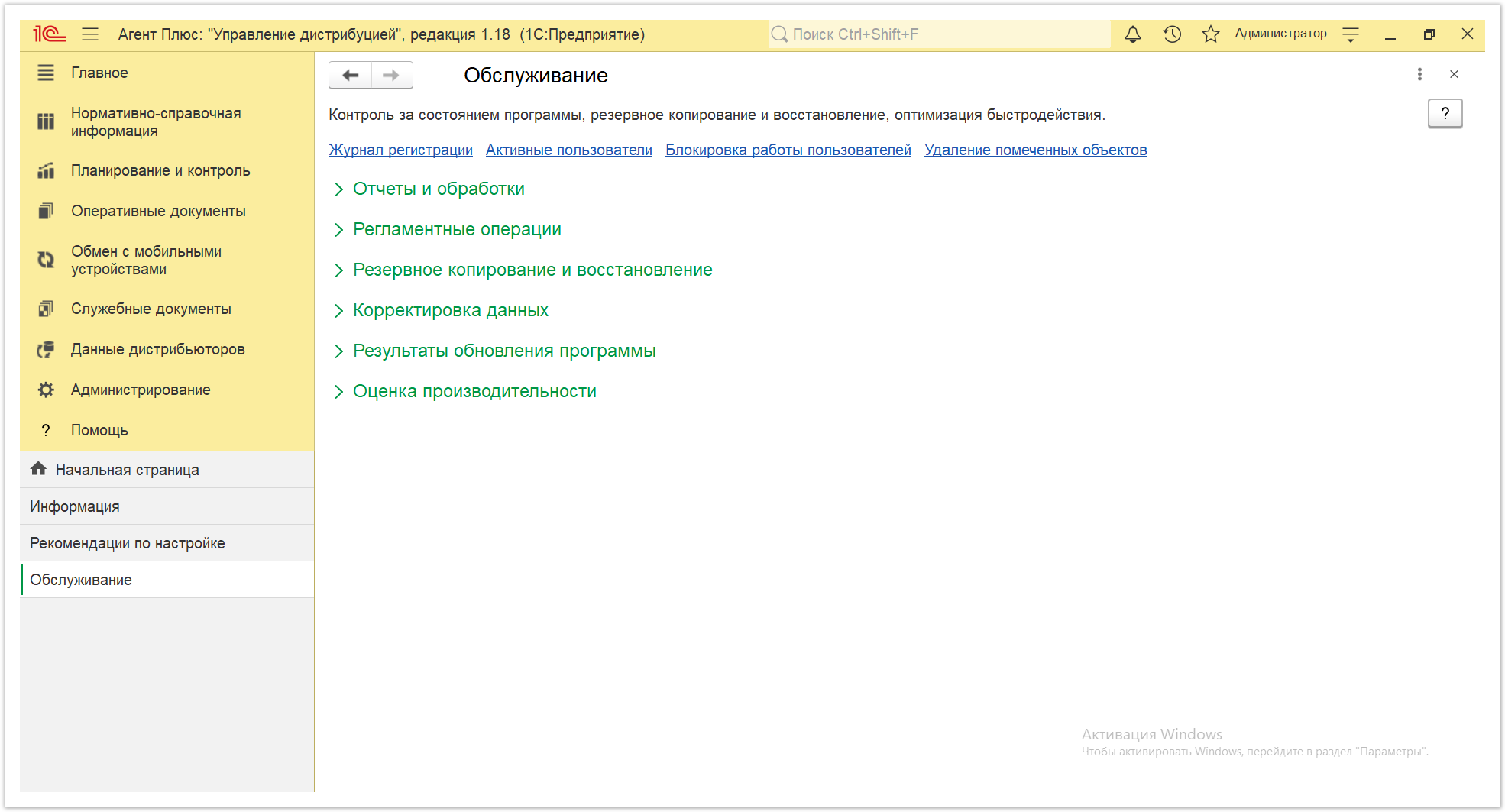1505x812 pixels.
Task: Open Администрирование section
Action: [141, 390]
